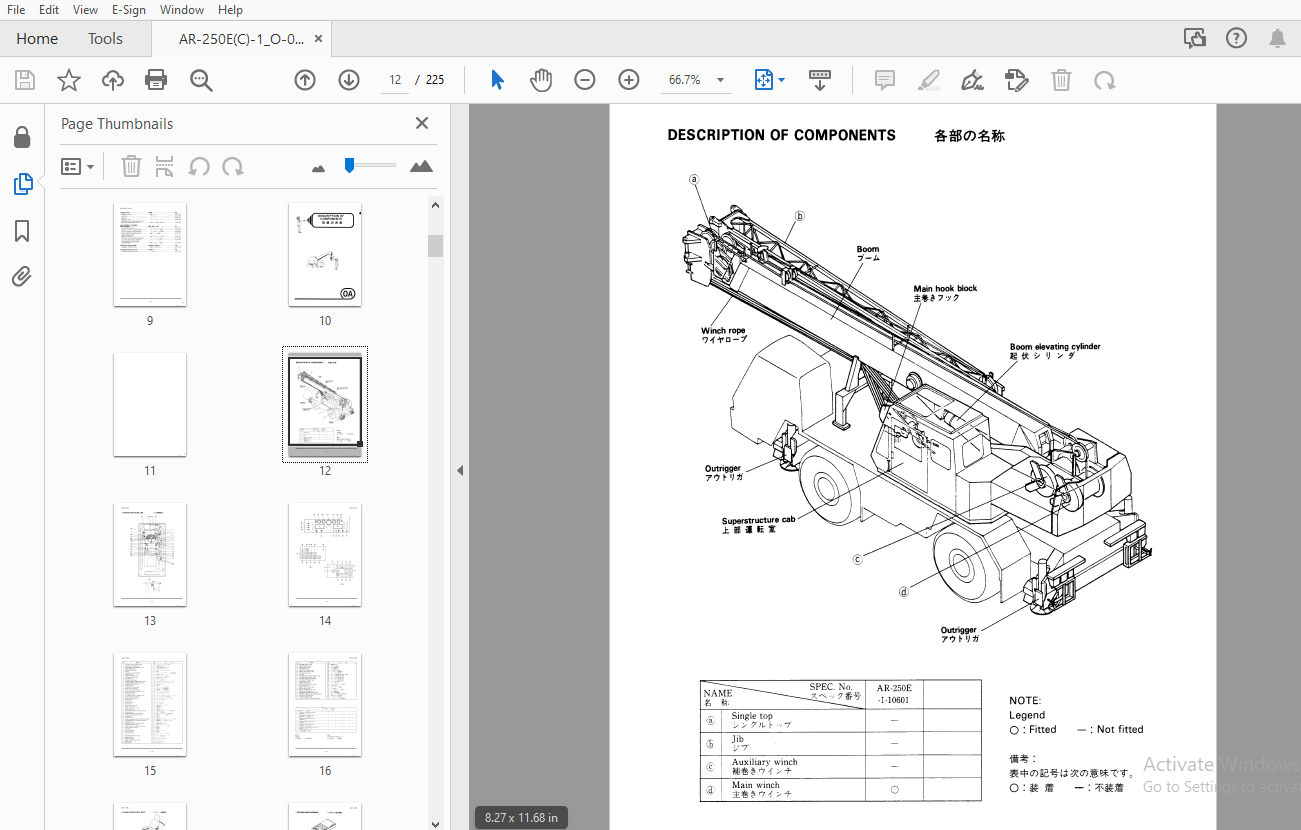Screen dimensions: 1301x830
Task: Open the Help menu
Action: pos(230,10)
